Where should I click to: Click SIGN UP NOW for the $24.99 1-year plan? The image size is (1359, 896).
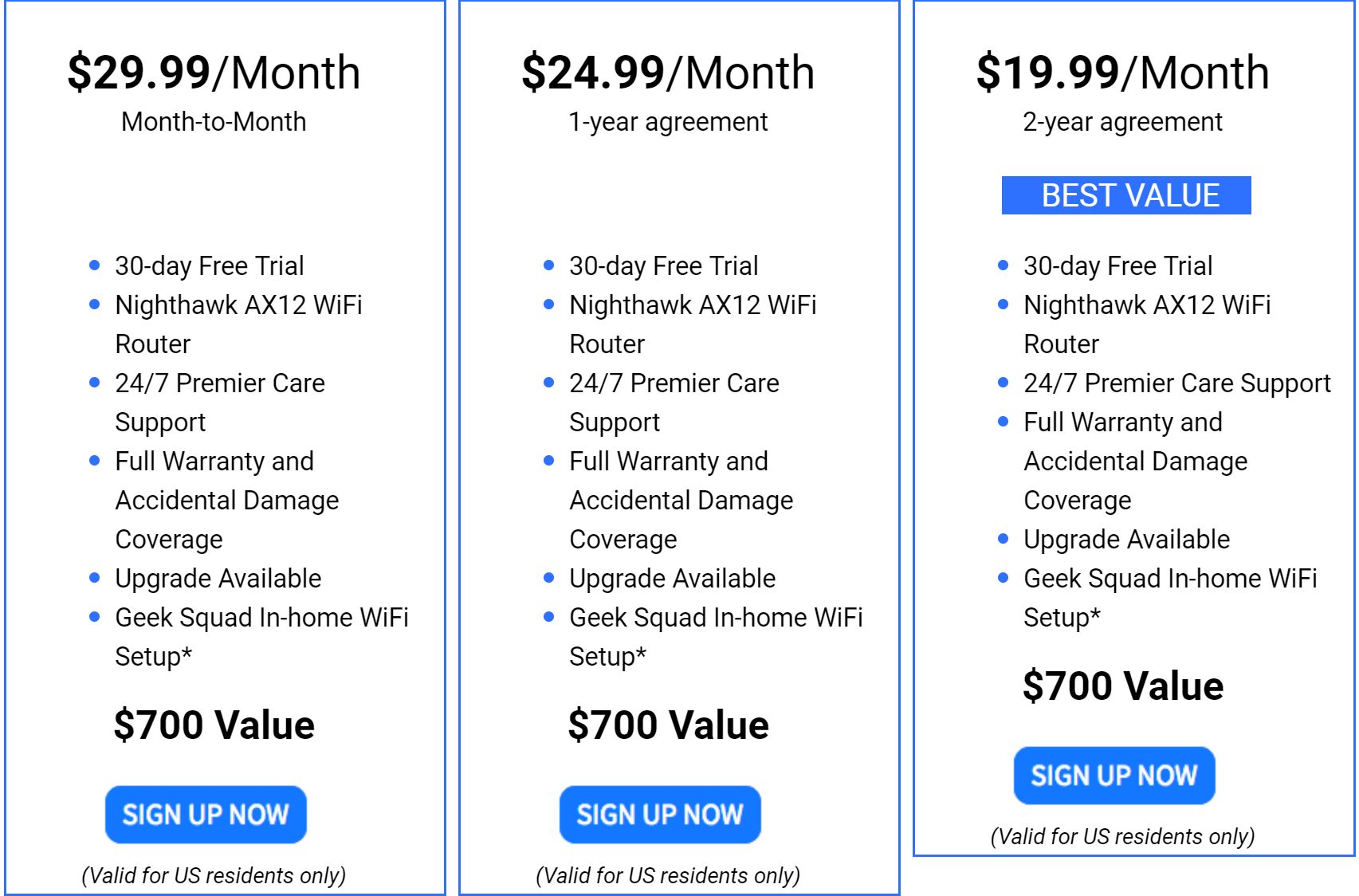tap(660, 815)
